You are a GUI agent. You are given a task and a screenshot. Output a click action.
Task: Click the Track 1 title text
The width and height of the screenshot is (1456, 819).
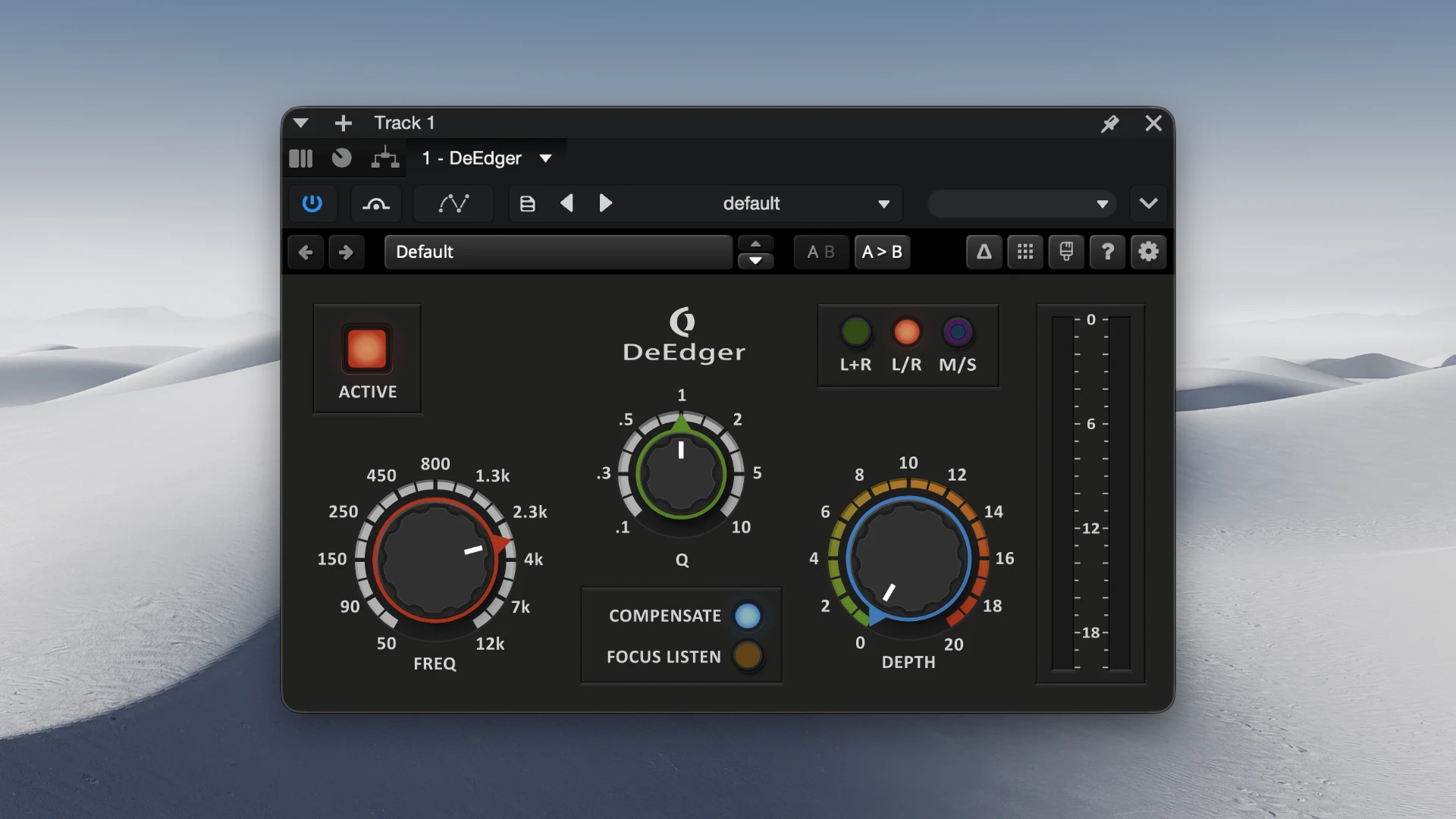click(404, 123)
